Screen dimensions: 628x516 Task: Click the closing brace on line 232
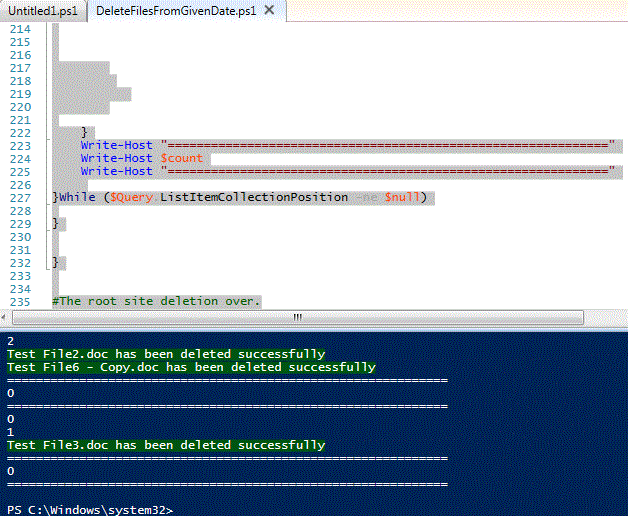(56, 262)
